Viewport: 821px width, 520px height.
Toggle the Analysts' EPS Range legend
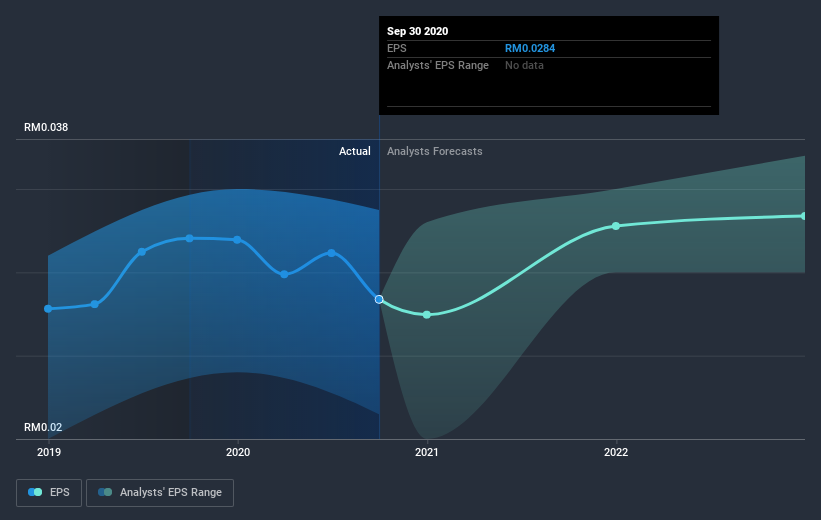point(160,492)
